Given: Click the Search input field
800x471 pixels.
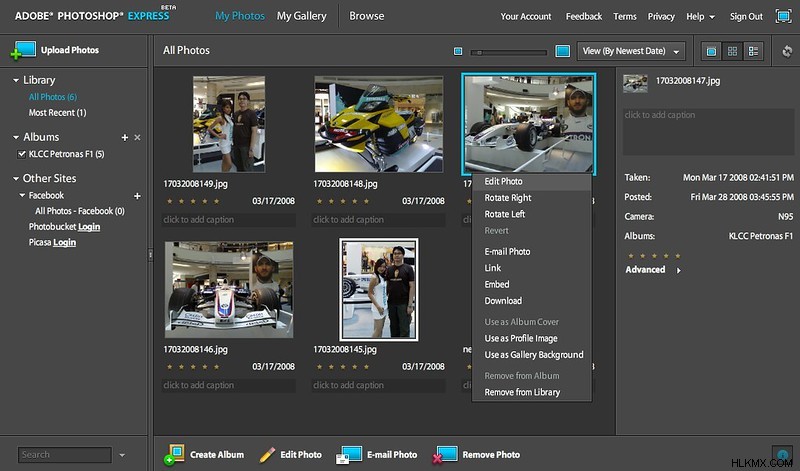Looking at the screenshot, I should [x=65, y=455].
